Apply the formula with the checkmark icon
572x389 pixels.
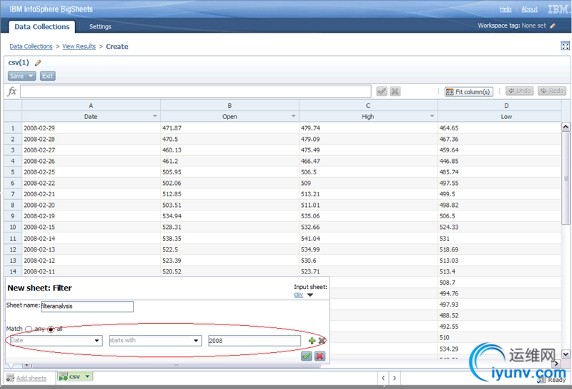pos(382,91)
